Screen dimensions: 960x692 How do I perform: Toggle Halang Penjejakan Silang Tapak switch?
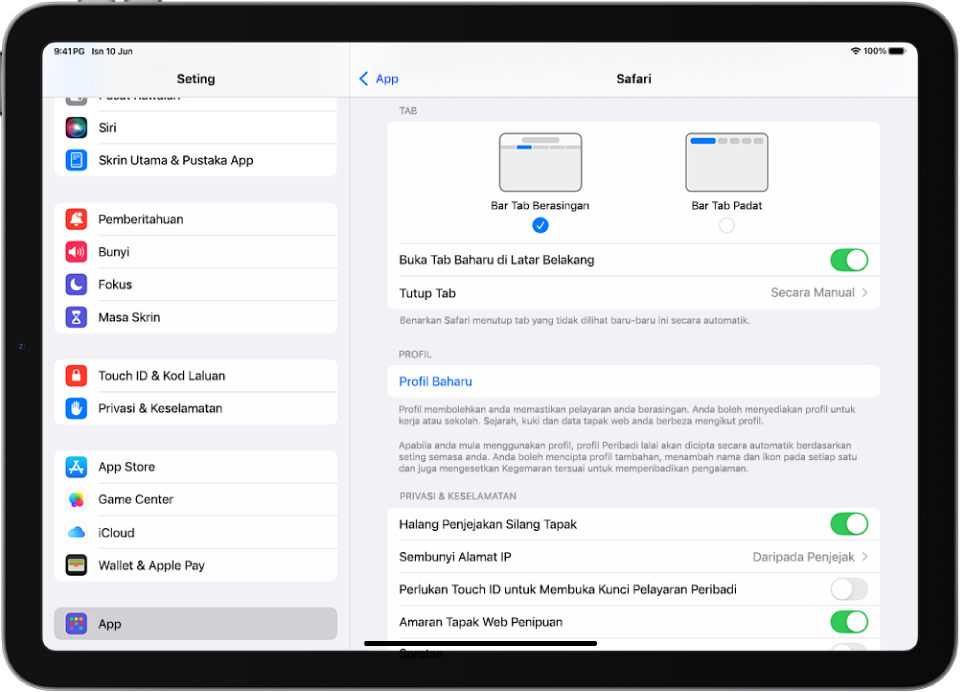[x=849, y=524]
